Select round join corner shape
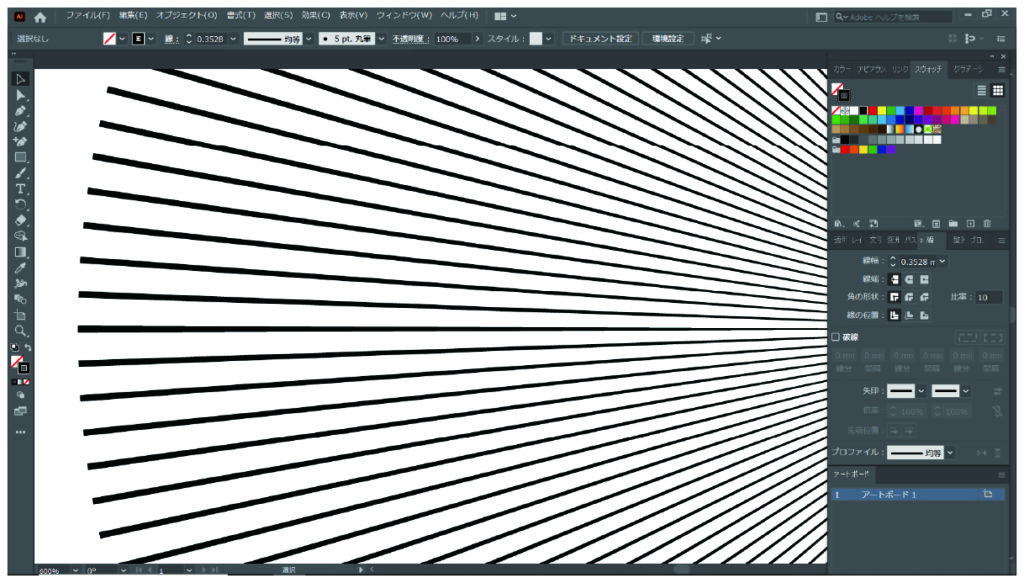 (x=909, y=297)
